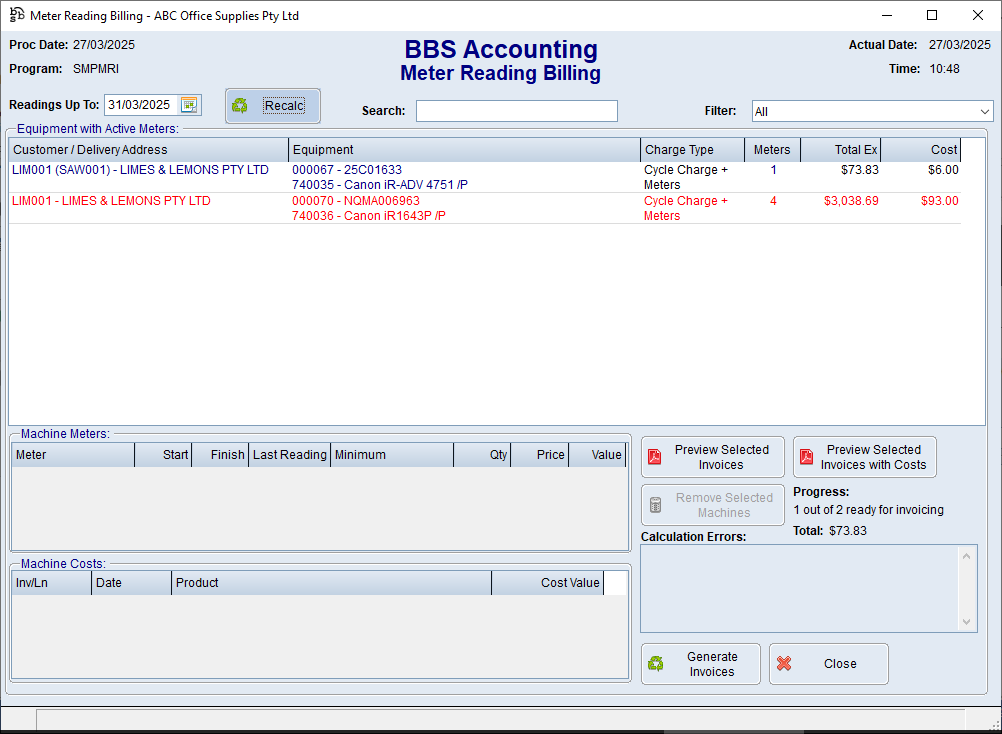Click the Meter column header in Machine Meters
1002x734 pixels.
point(72,455)
